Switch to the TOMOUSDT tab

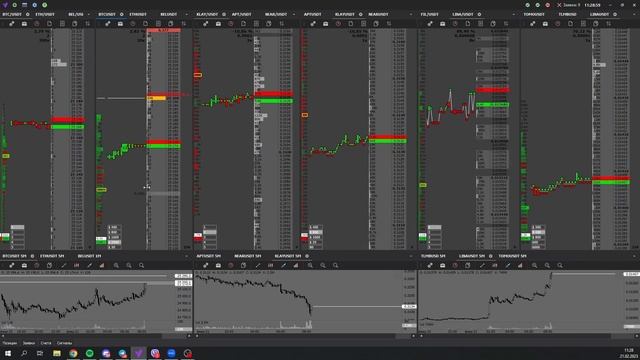534,14
